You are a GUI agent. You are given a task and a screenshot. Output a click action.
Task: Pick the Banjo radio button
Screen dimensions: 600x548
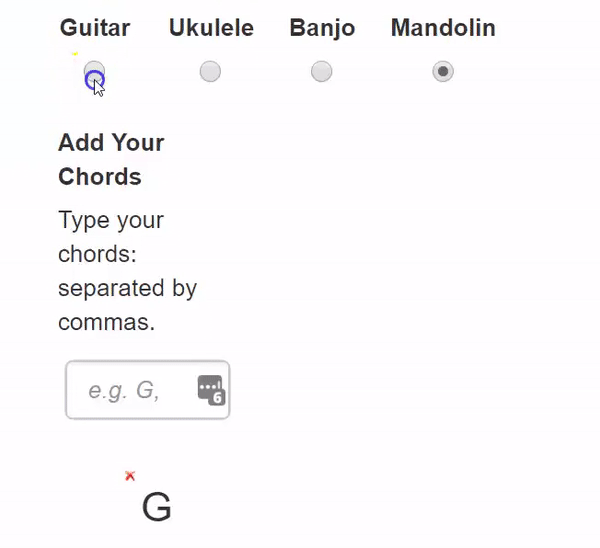[321, 71]
